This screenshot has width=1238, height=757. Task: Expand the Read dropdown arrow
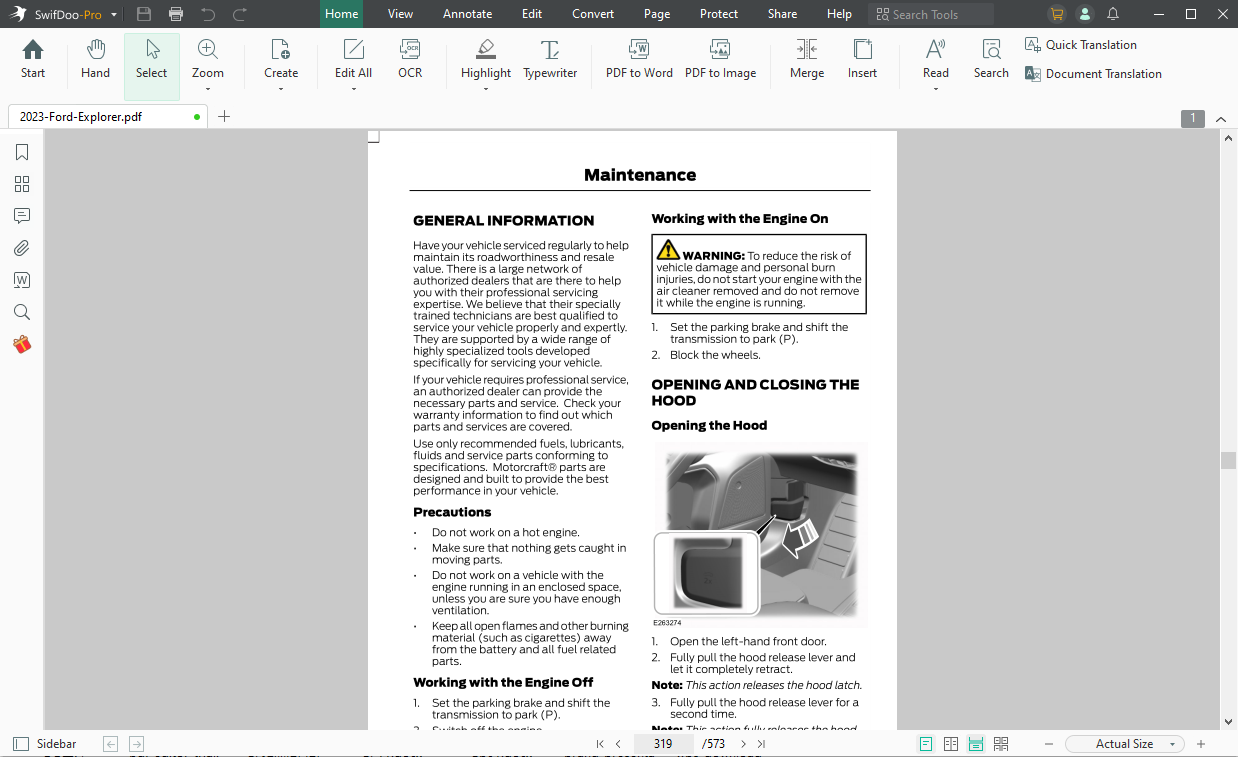pos(936,89)
